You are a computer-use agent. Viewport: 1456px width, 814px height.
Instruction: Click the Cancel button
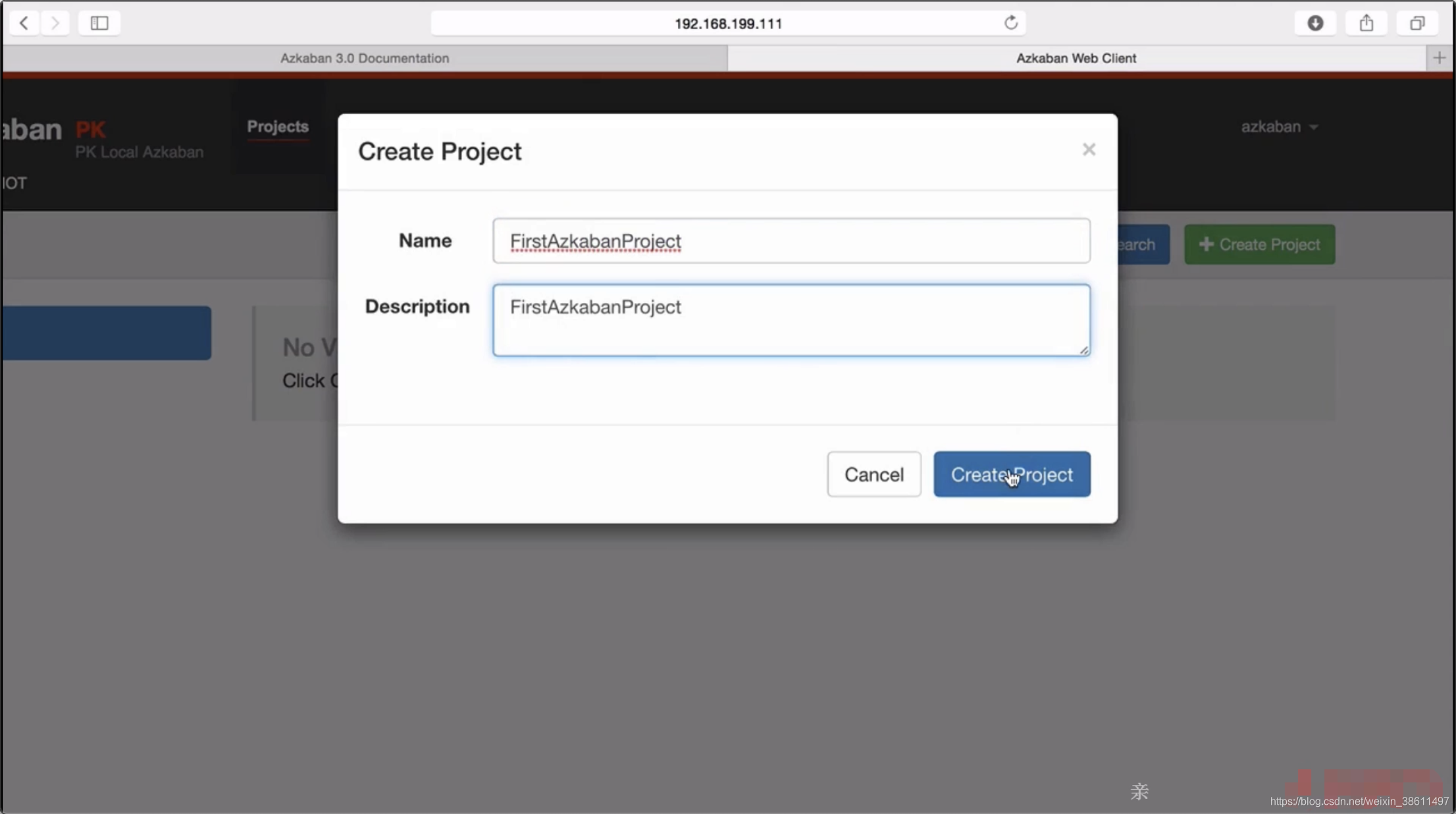(x=874, y=474)
